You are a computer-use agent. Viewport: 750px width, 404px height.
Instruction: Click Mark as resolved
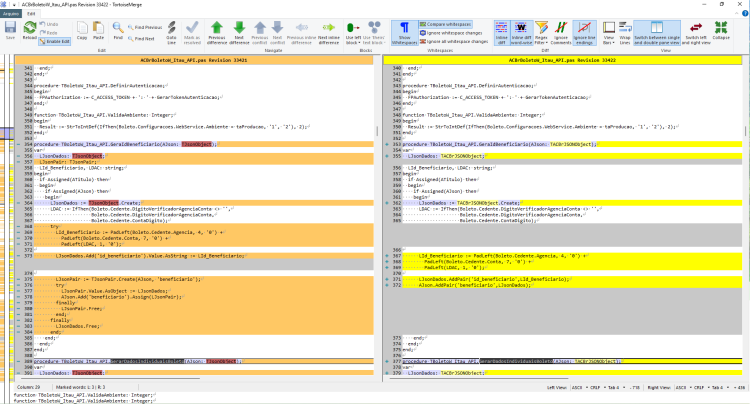click(x=192, y=33)
